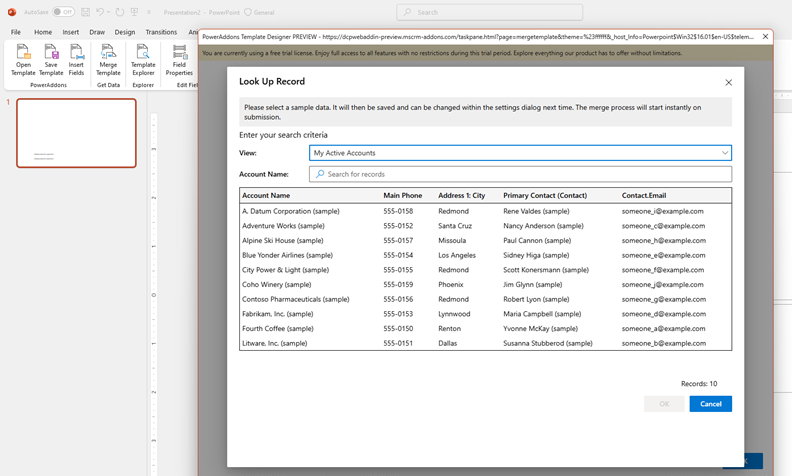
Task: Select Fabrikam, Inc. (sample) record
Action: pyautogui.click(x=485, y=314)
